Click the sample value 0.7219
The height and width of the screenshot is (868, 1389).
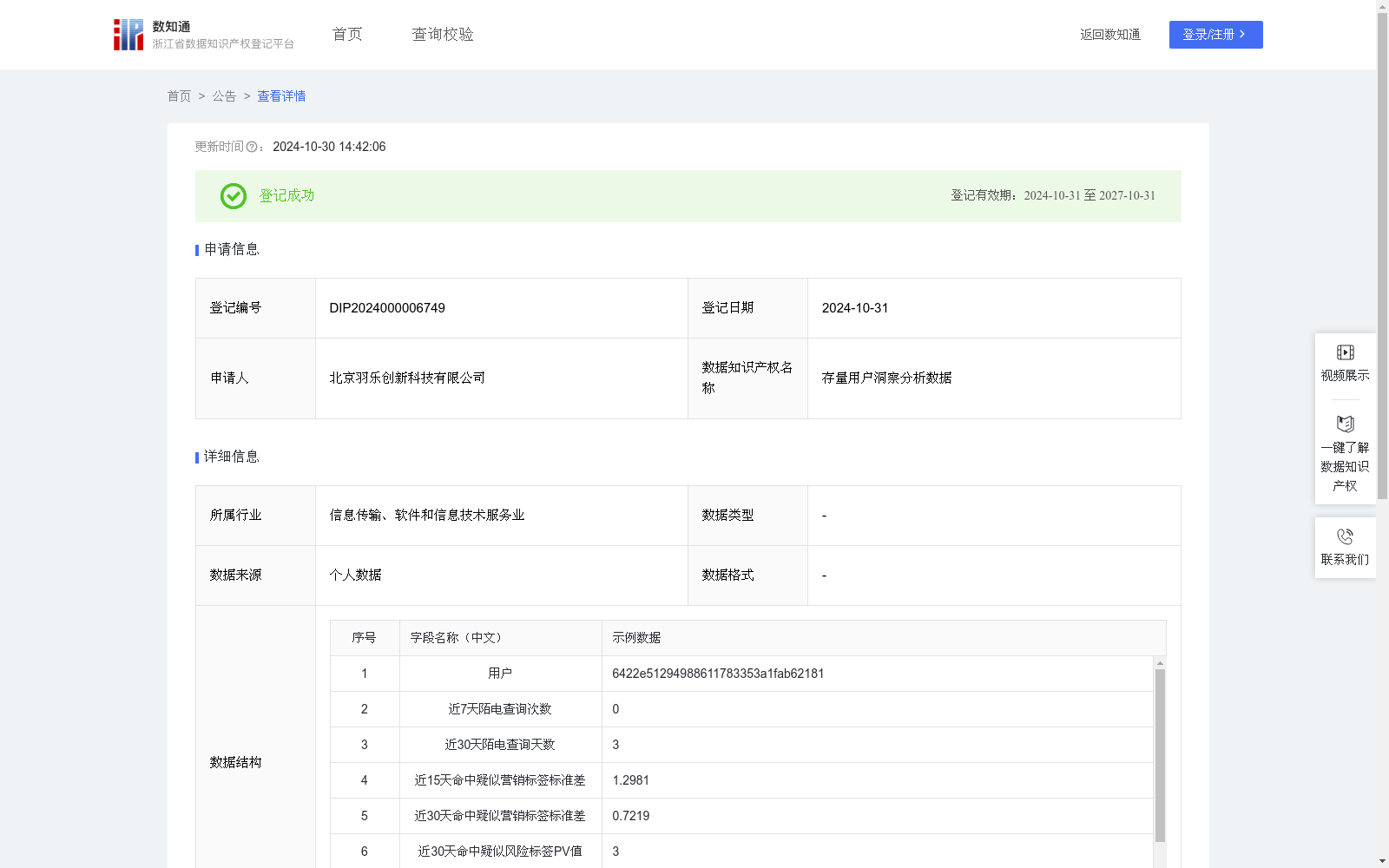point(631,816)
